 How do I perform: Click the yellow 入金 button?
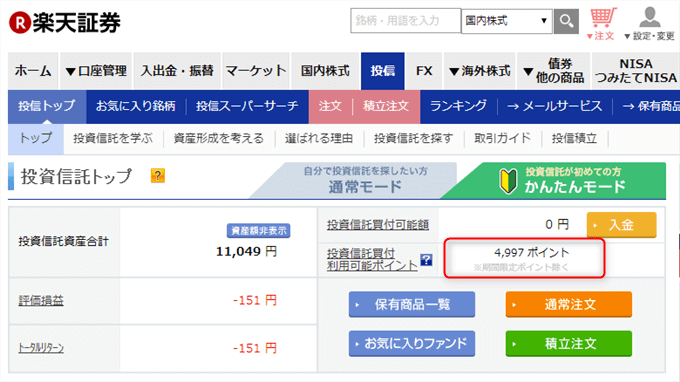pos(621,225)
